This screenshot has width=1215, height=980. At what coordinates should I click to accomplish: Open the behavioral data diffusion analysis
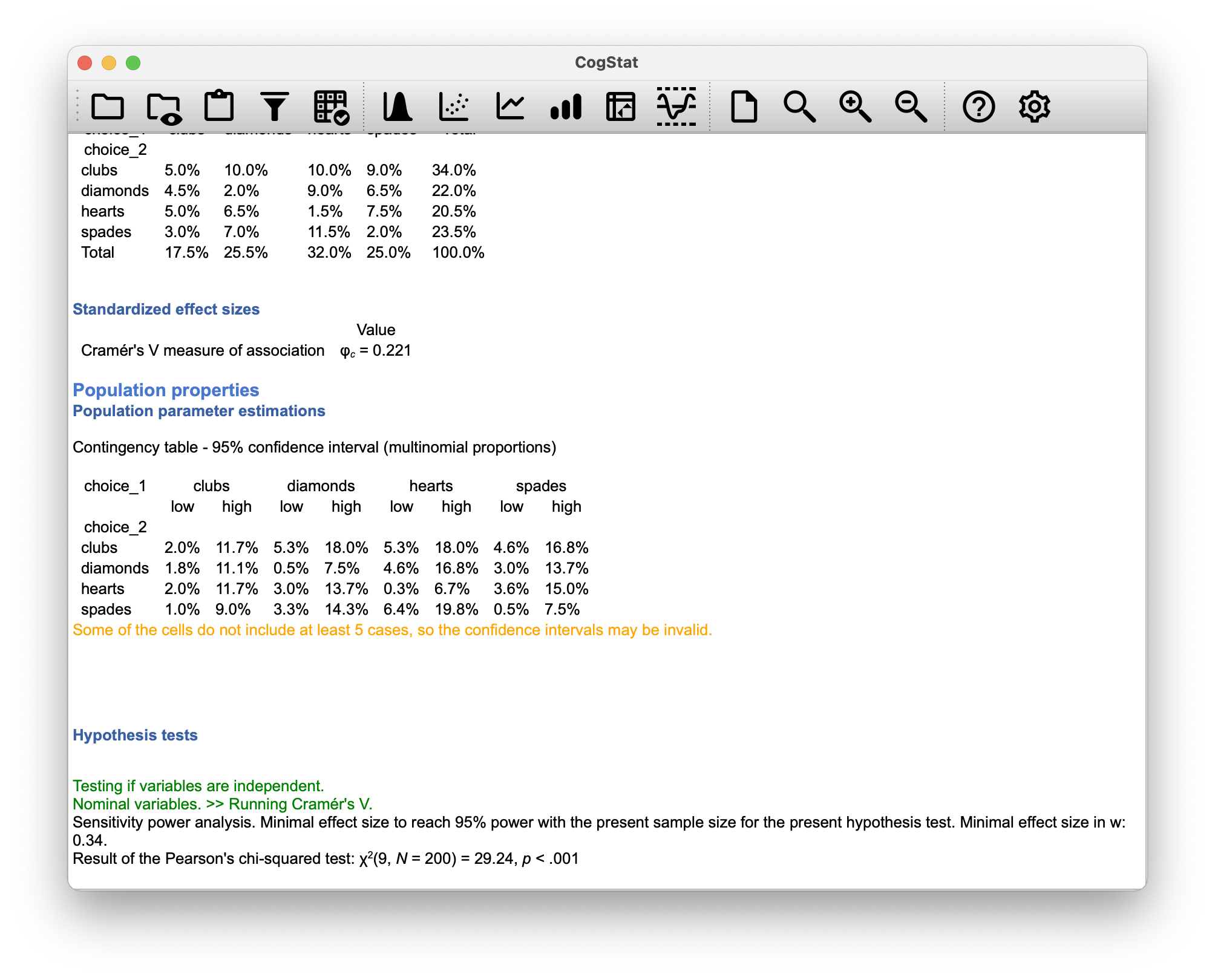click(x=676, y=107)
